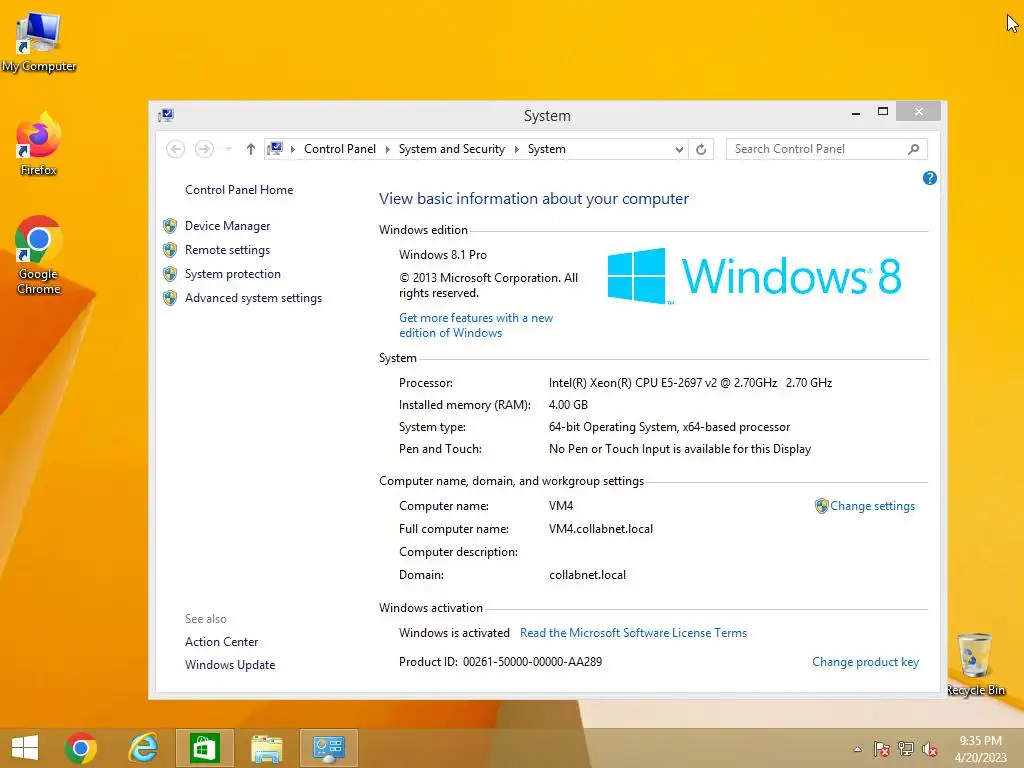Maximize the System window
Image resolution: width=1024 pixels, height=768 pixels.
point(883,112)
